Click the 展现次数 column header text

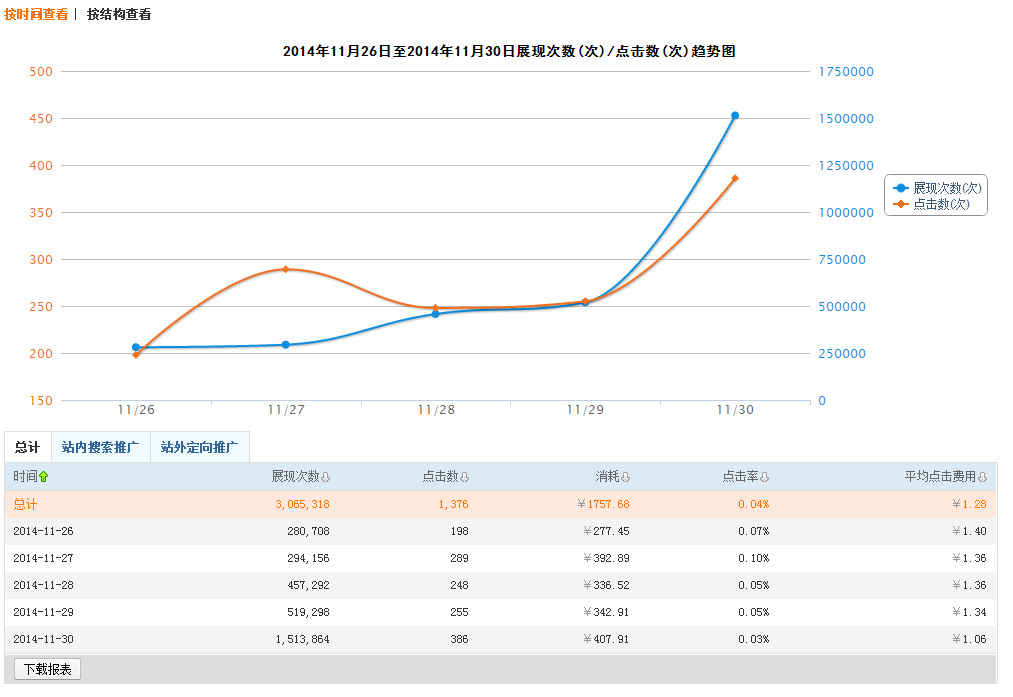[295, 477]
